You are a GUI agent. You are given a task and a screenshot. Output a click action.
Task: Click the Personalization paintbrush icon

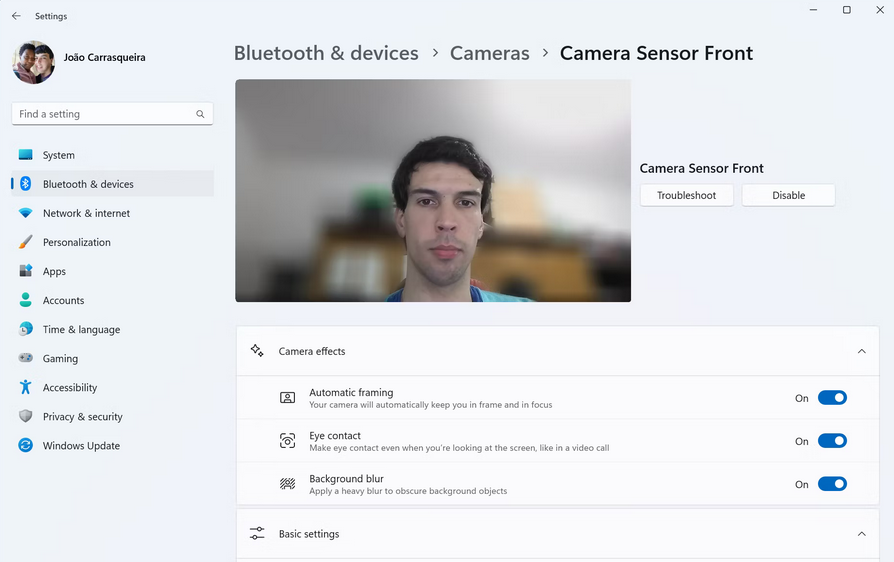pyautogui.click(x=26, y=242)
